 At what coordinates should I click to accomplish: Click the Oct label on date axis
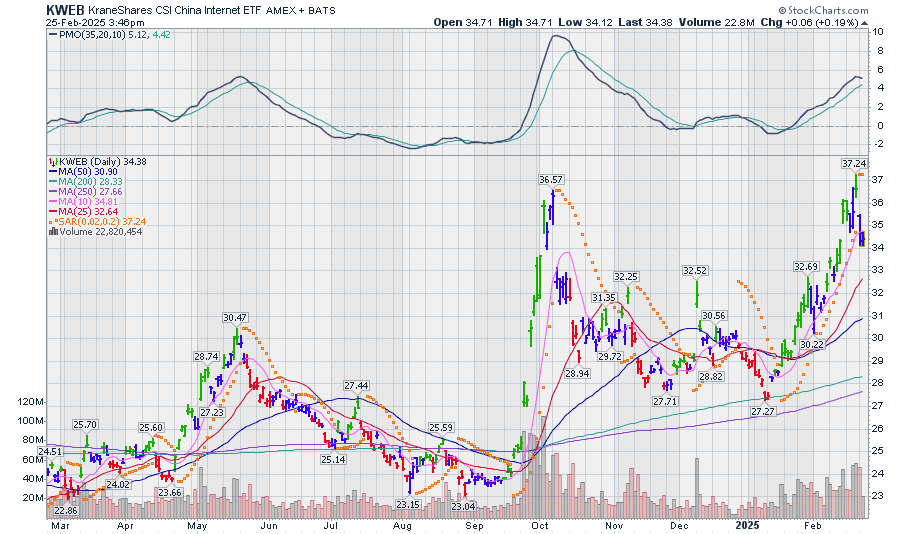click(x=540, y=523)
